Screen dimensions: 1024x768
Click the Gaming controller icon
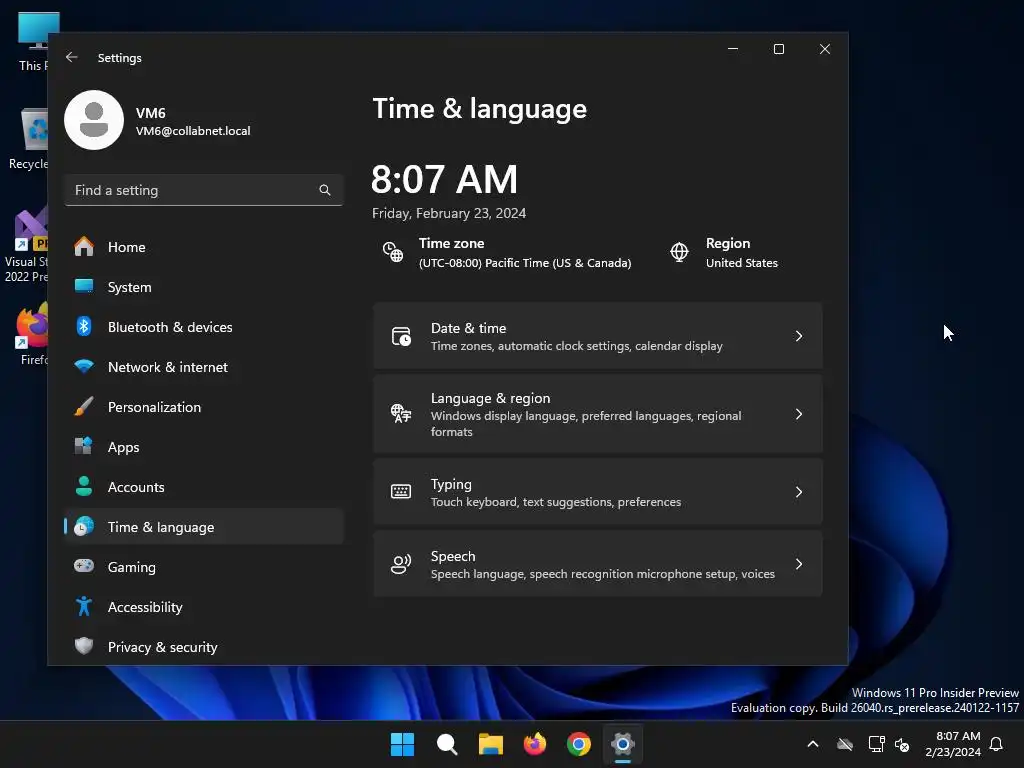click(84, 566)
